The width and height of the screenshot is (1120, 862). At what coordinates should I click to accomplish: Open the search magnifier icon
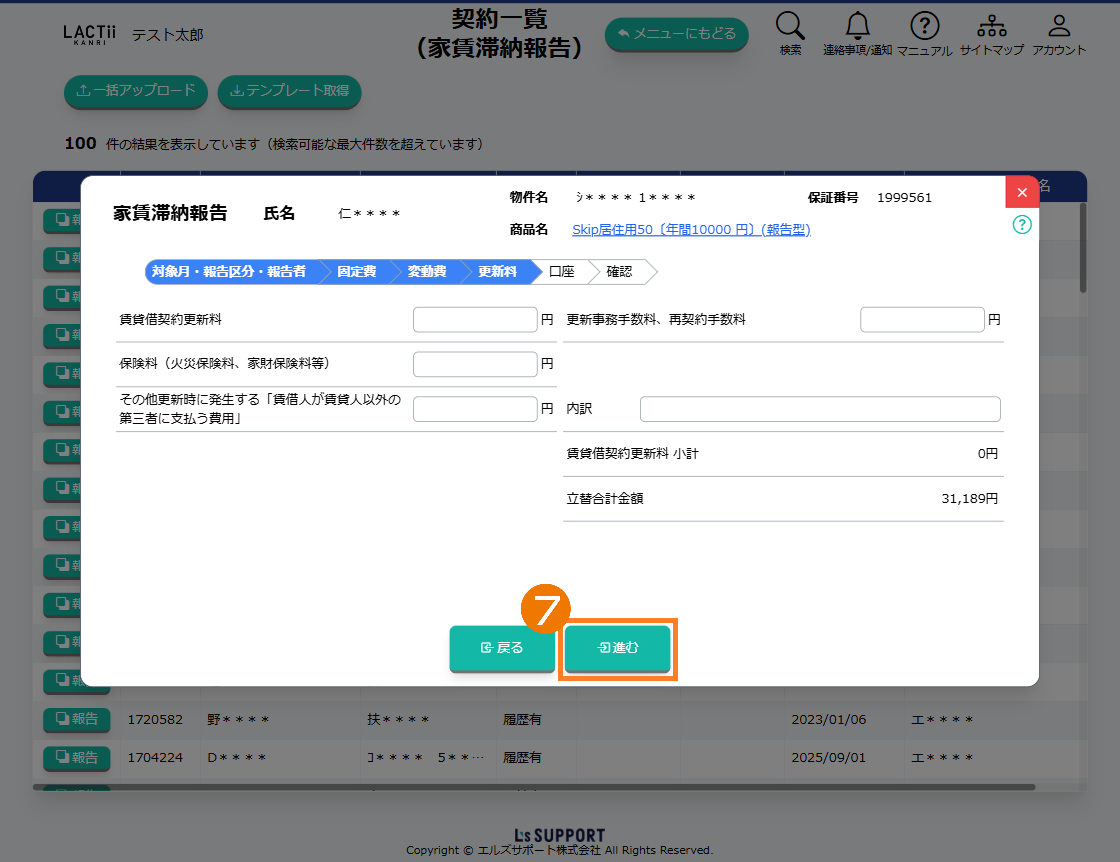coord(790,27)
